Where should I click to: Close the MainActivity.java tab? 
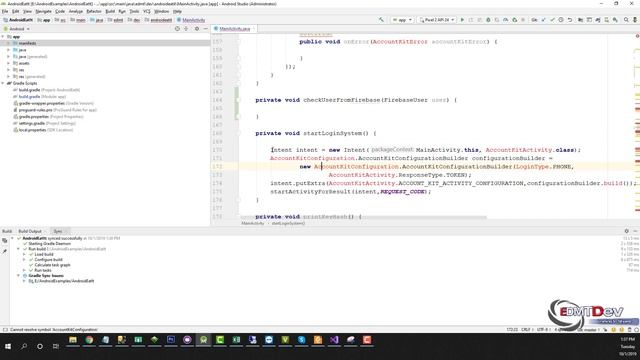pyautogui.click(x=253, y=29)
